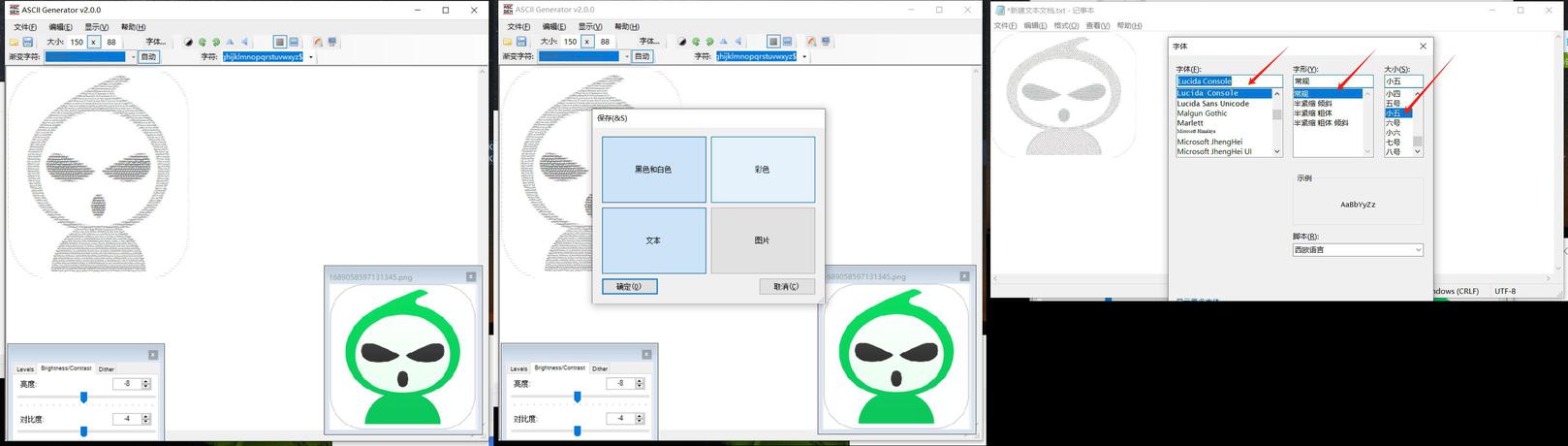Toggle picture-view button in left window toolbar

[x=294, y=42]
